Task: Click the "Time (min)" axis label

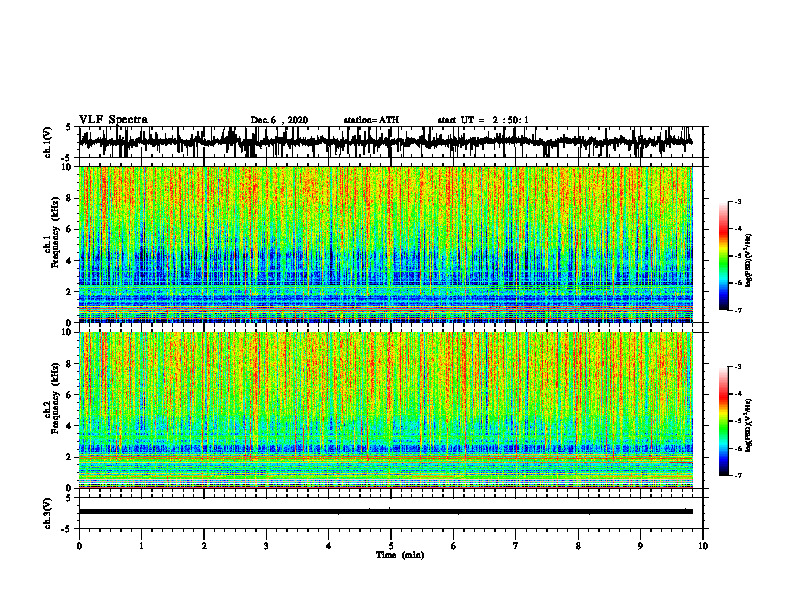Action: click(x=400, y=555)
